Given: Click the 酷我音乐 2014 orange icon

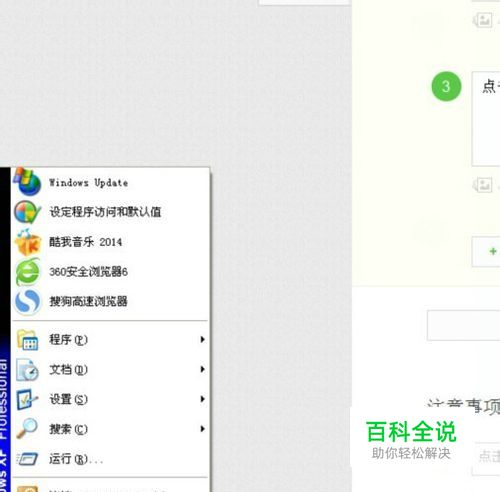Looking at the screenshot, I should coord(28,242).
